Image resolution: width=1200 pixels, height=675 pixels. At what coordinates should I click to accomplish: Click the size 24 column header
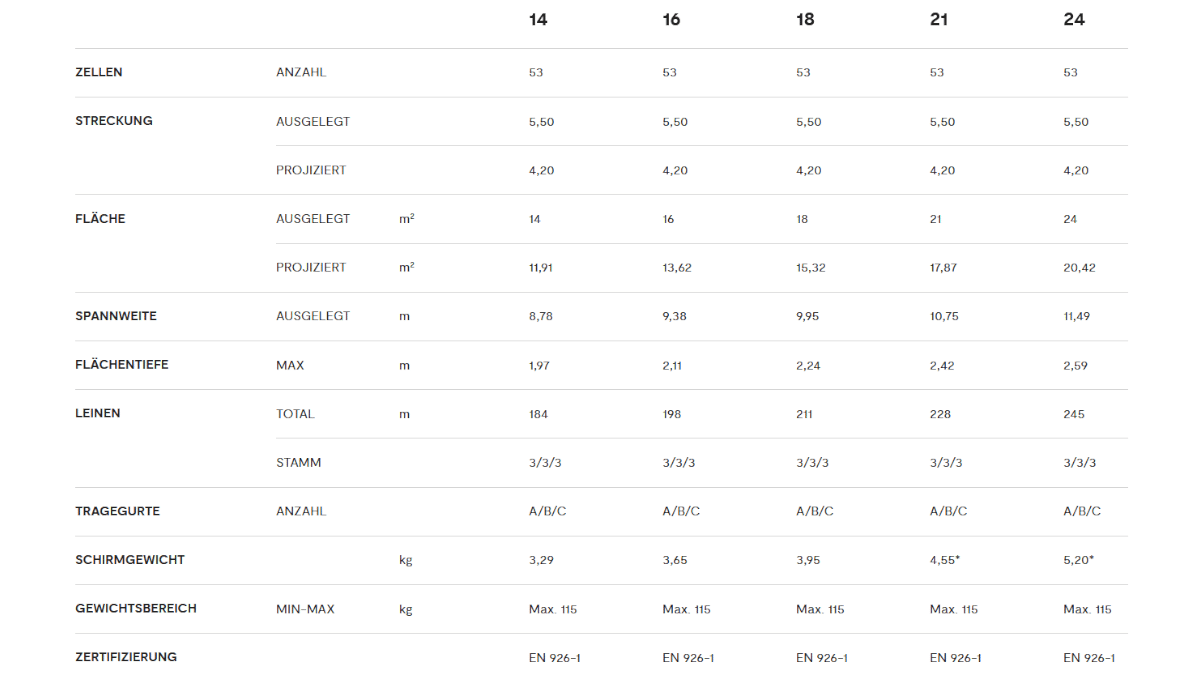[1074, 20]
